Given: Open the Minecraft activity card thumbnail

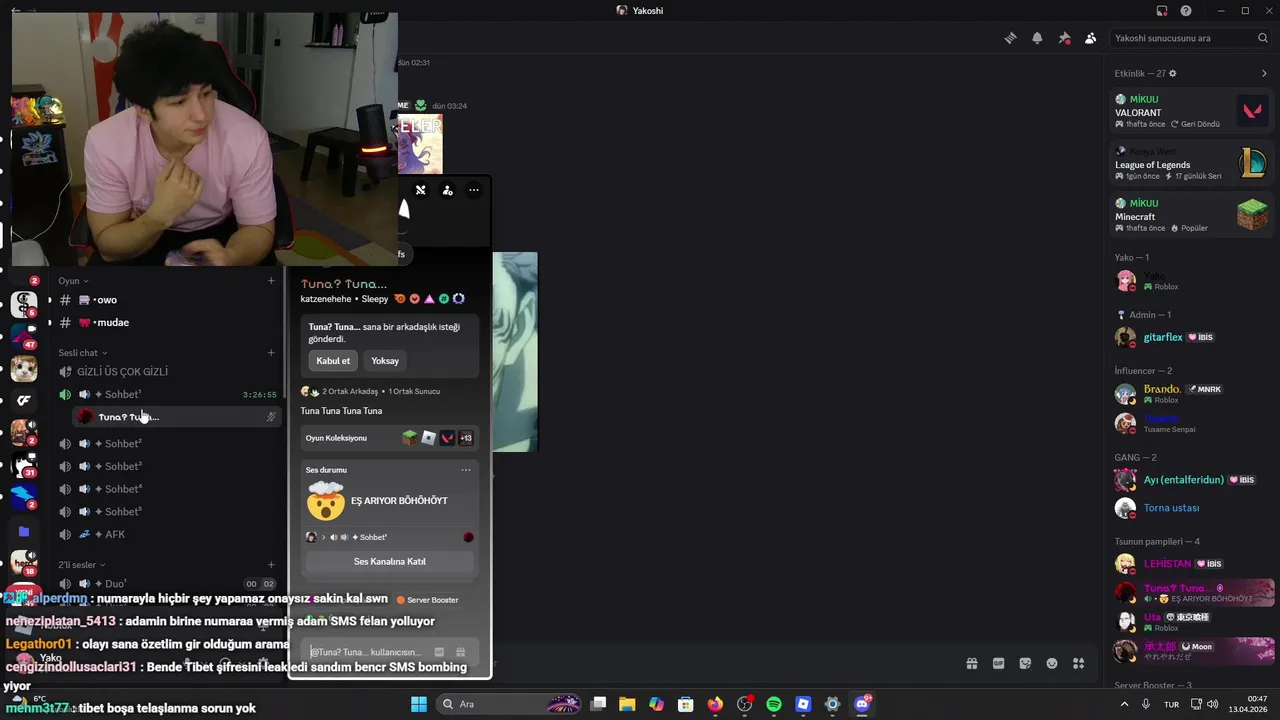Looking at the screenshot, I should 1252,215.
